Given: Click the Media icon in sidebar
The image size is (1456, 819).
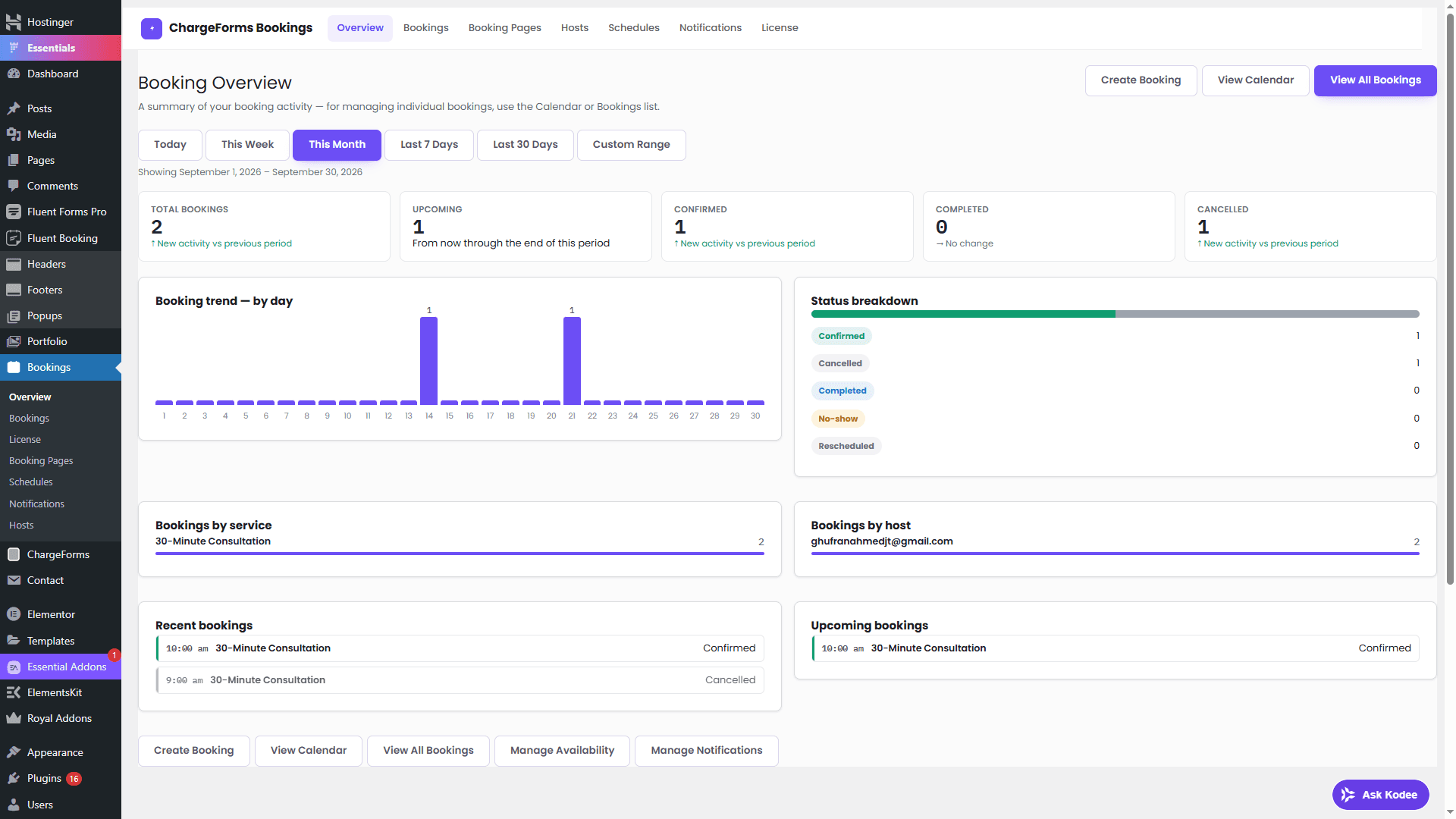Looking at the screenshot, I should pos(14,134).
